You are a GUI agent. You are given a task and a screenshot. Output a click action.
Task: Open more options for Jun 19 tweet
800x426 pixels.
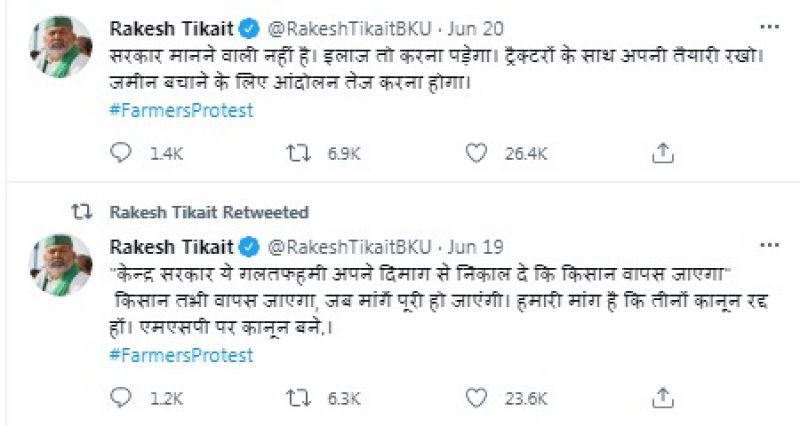(768, 247)
